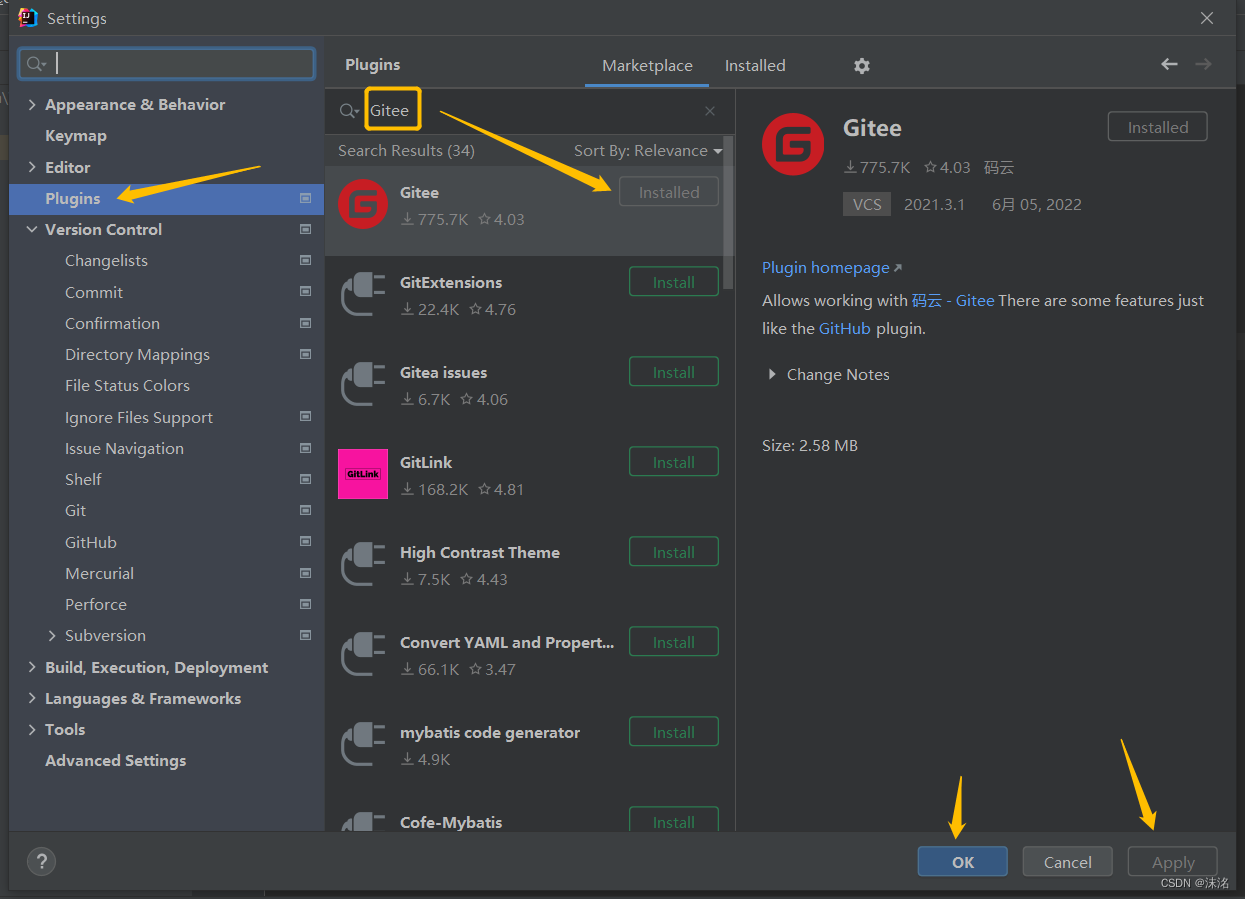Click project-level icon next to Commit
The image size is (1245, 899).
[x=305, y=292]
